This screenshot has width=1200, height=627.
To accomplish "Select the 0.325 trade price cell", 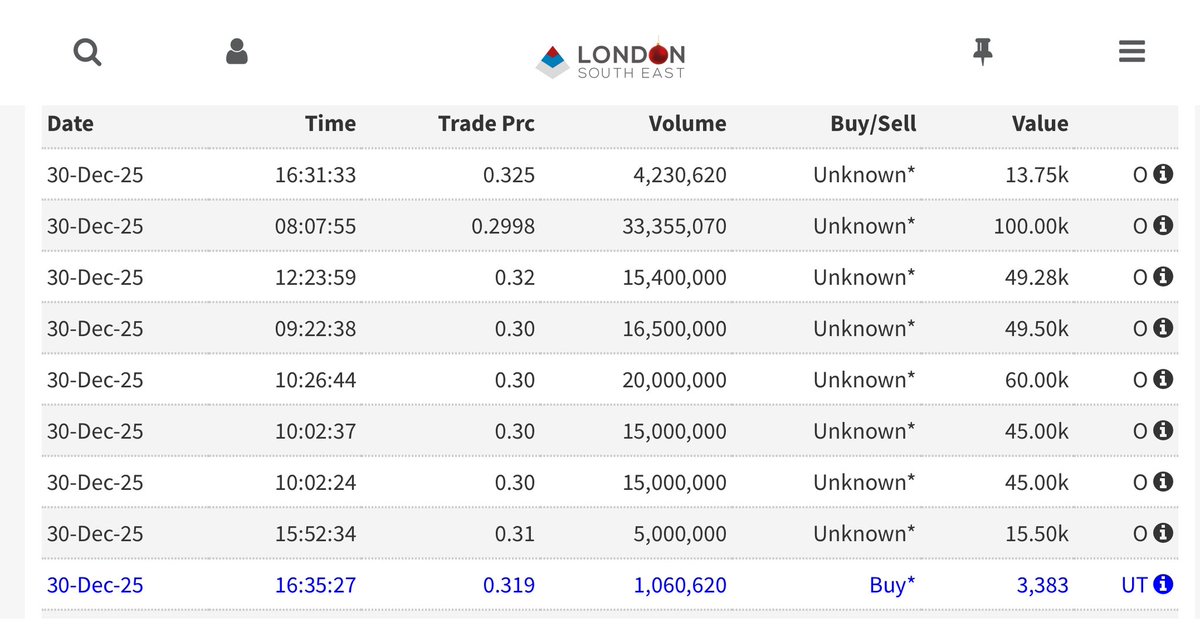I will [509, 175].
